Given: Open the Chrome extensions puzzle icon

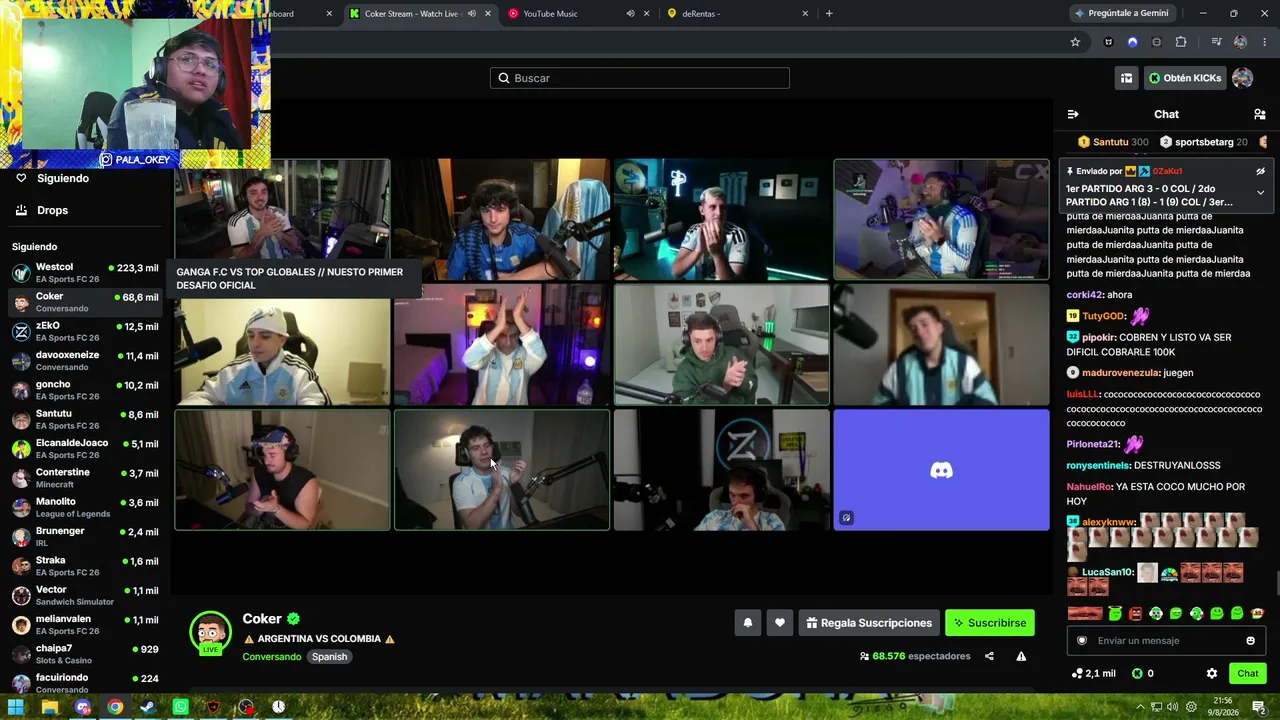Looking at the screenshot, I should point(1181,42).
